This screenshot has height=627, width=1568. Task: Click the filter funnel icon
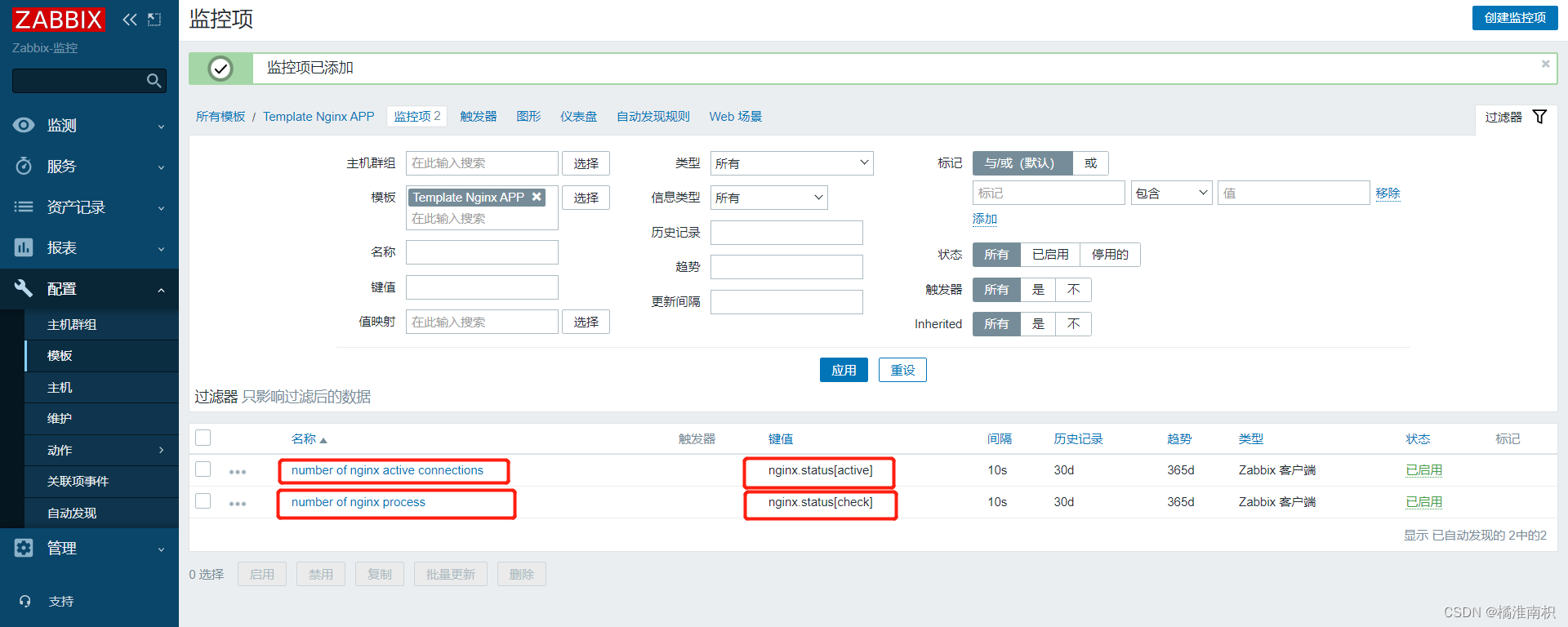point(1539,117)
